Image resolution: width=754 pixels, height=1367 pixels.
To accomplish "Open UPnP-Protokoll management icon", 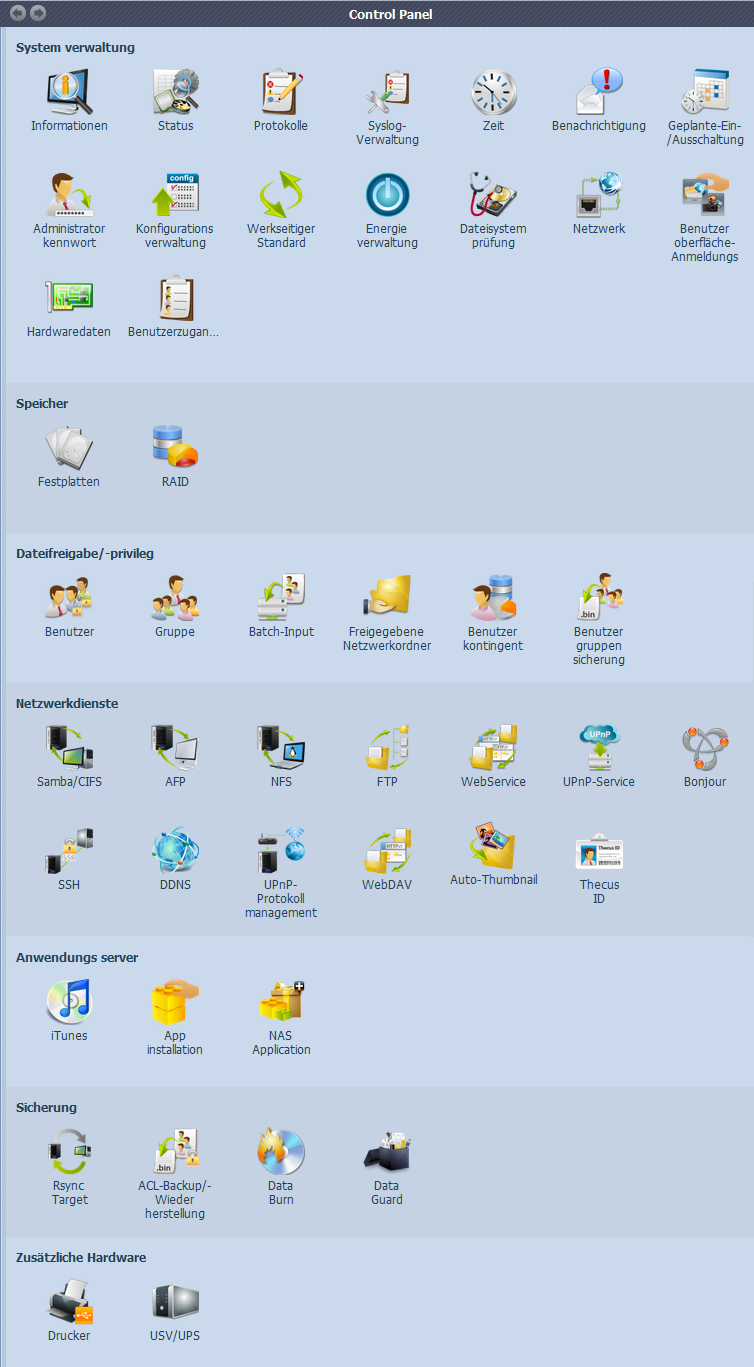I will (281, 852).
